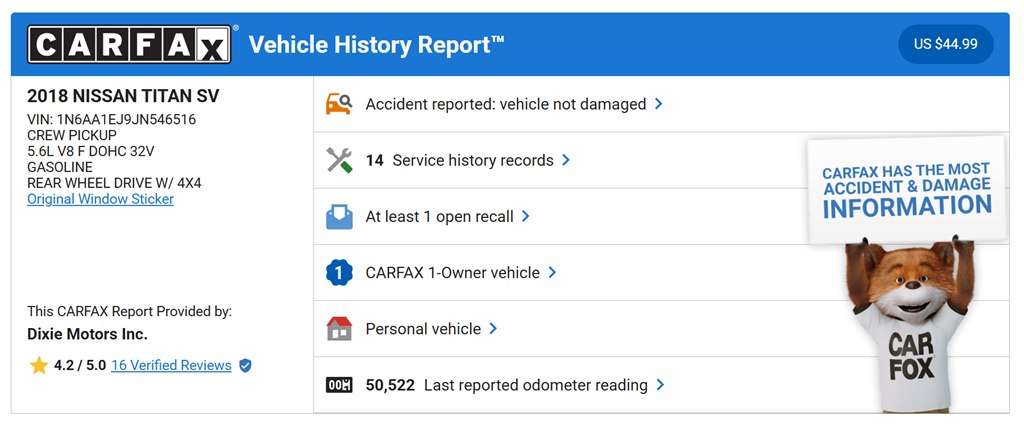Expand the Personal vehicle chevron

493,329
